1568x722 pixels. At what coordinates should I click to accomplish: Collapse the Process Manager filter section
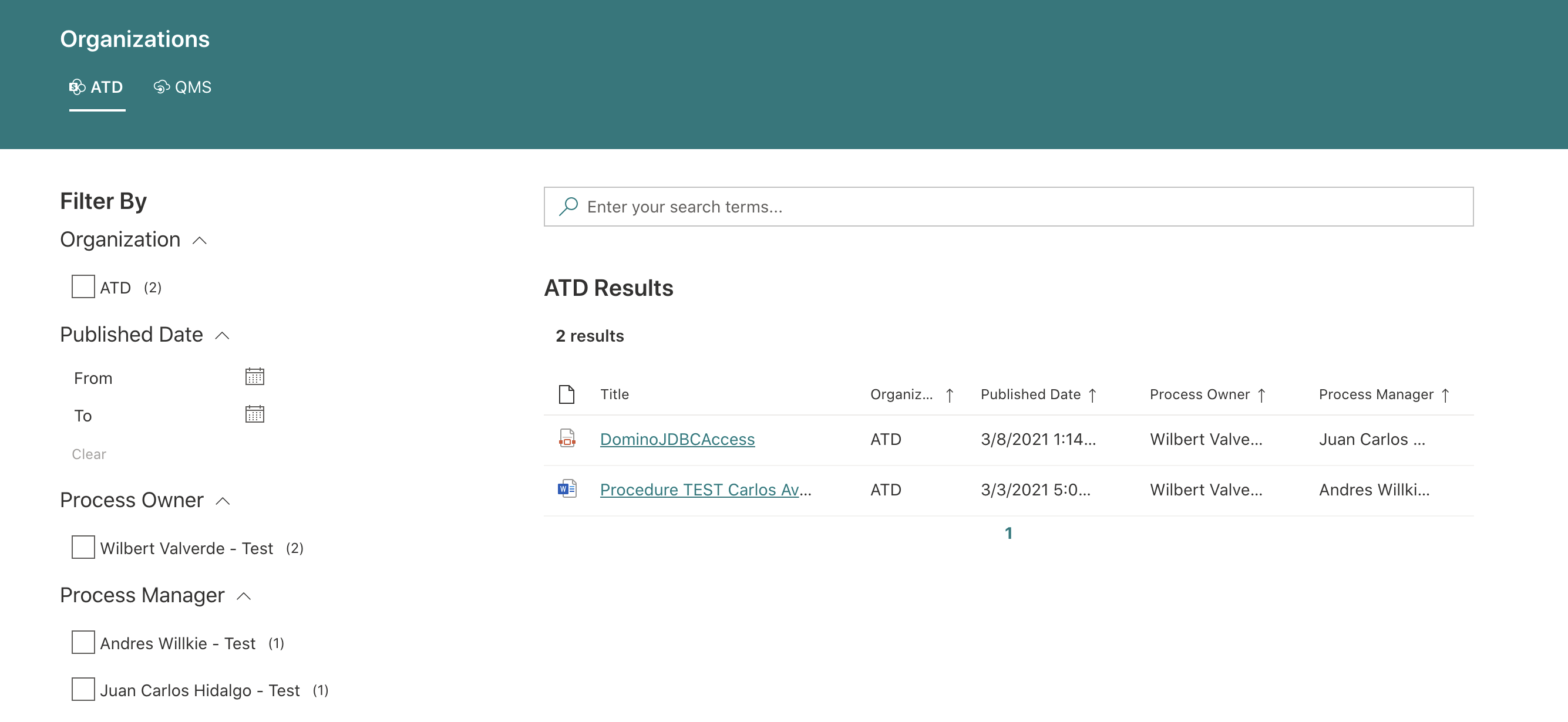click(244, 596)
